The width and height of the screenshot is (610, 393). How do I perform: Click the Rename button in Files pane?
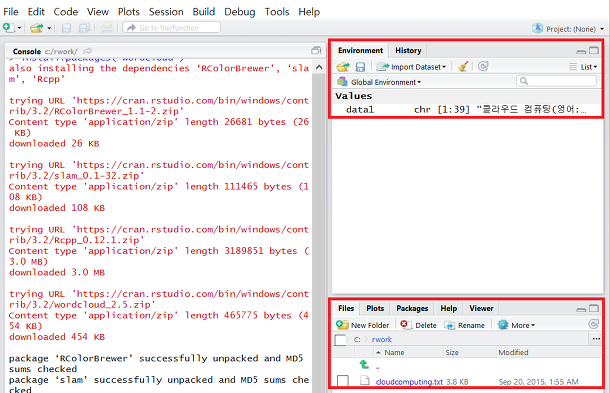tap(465, 325)
